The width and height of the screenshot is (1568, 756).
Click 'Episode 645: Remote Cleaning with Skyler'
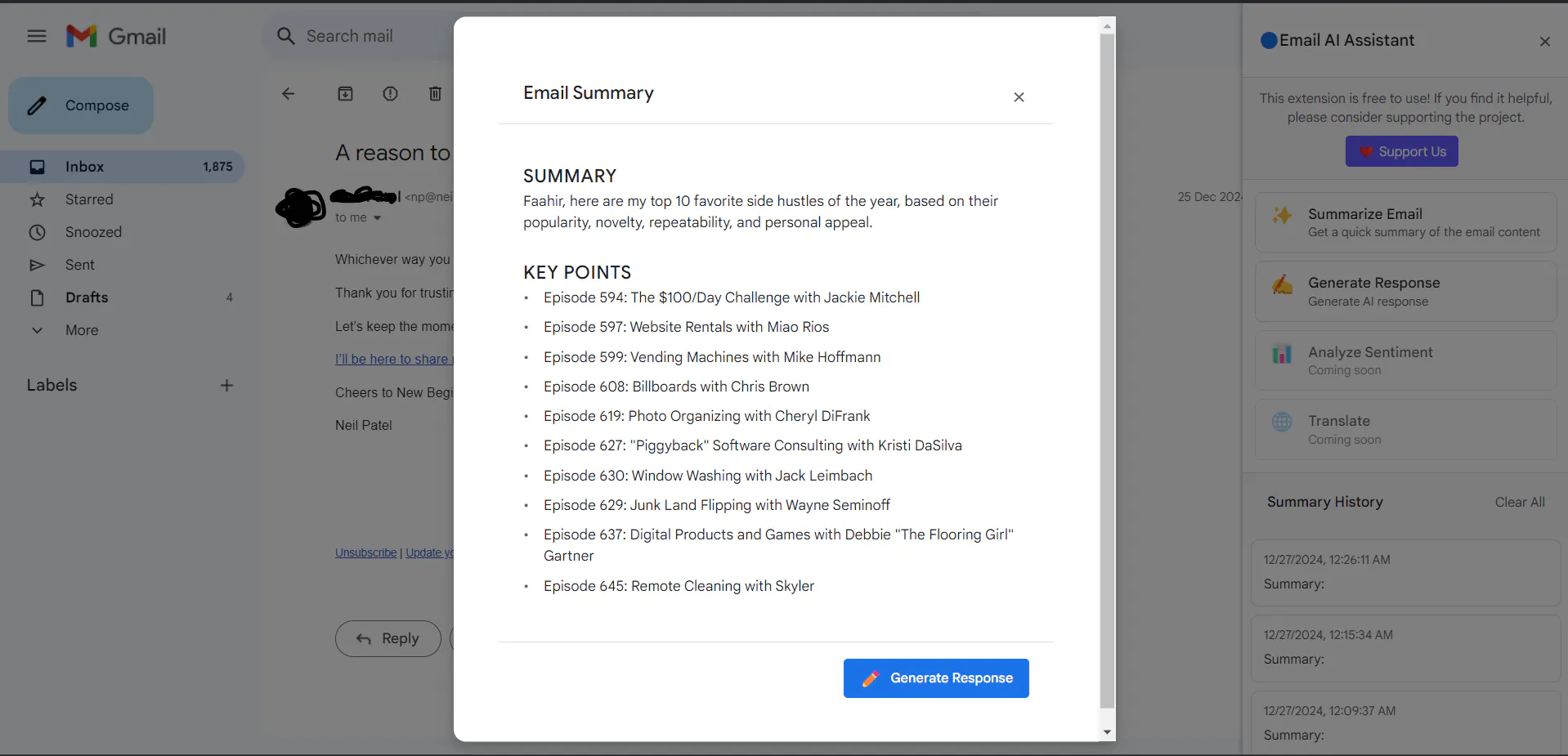coord(679,586)
